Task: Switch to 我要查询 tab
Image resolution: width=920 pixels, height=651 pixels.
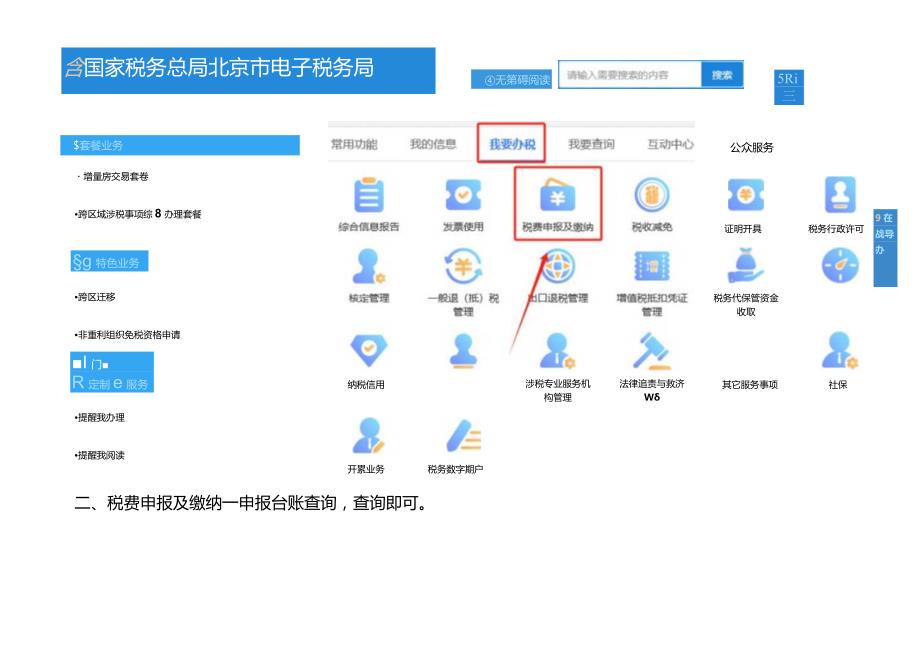Action: [x=591, y=144]
